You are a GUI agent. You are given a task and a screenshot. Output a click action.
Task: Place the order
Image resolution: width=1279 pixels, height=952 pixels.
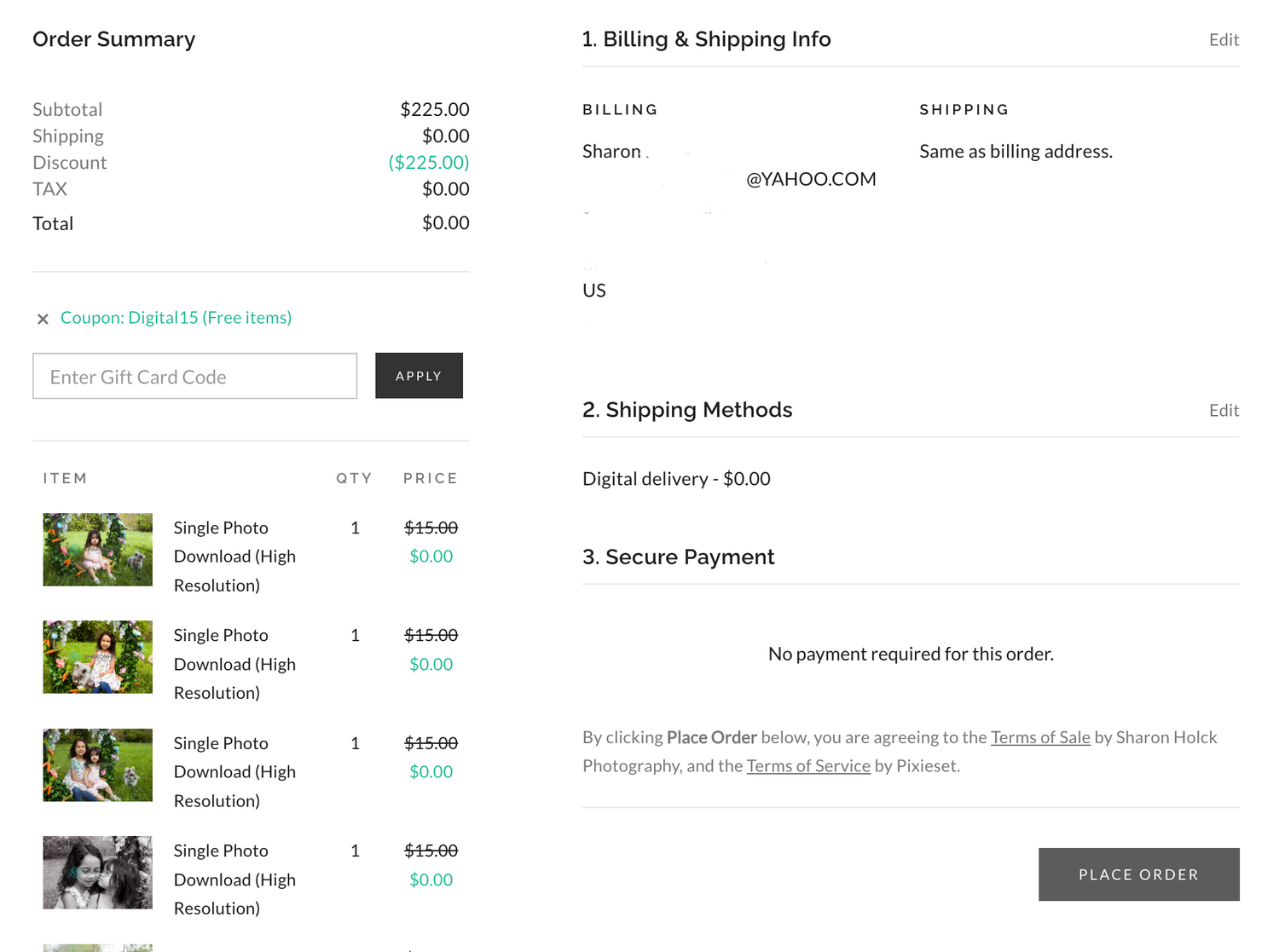point(1138,874)
